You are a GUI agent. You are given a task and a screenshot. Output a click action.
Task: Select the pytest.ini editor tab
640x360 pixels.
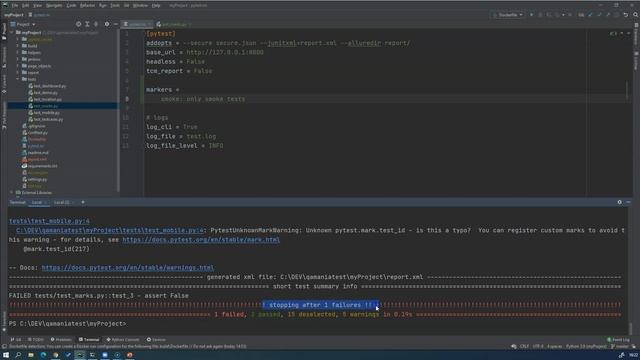[x=137, y=24]
